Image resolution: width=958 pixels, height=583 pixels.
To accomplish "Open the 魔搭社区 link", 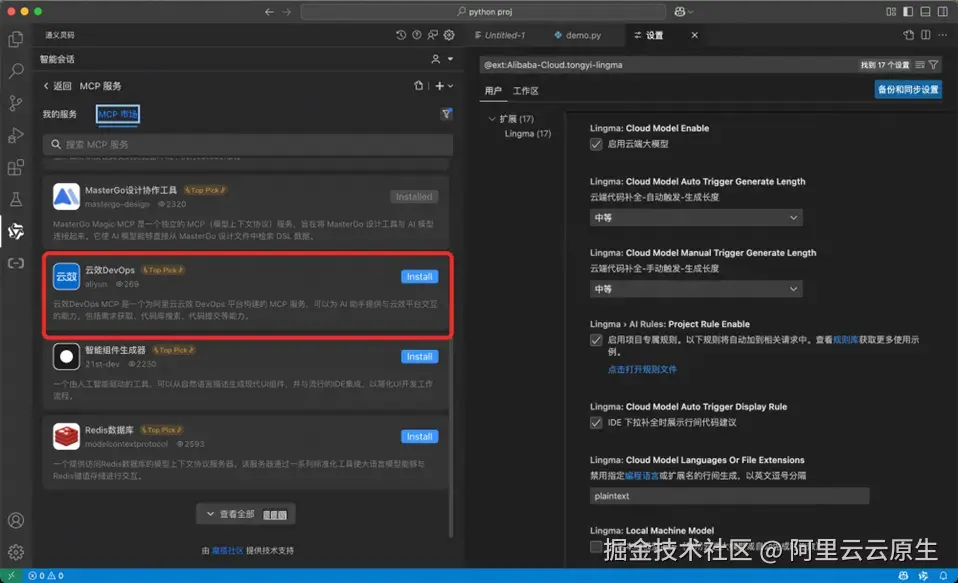I will pyautogui.click(x=228, y=551).
